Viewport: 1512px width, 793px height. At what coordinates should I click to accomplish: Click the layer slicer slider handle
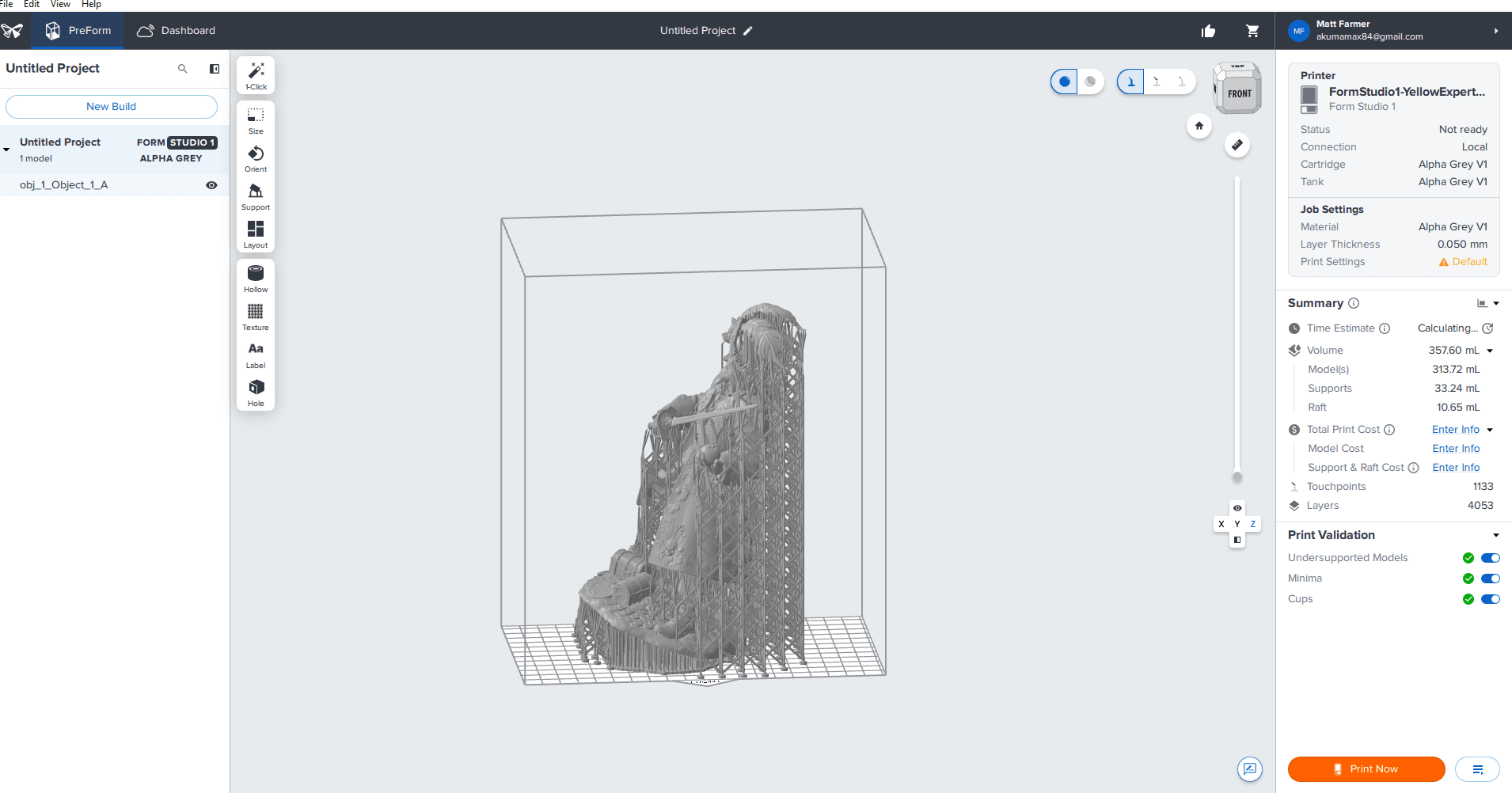[1237, 476]
